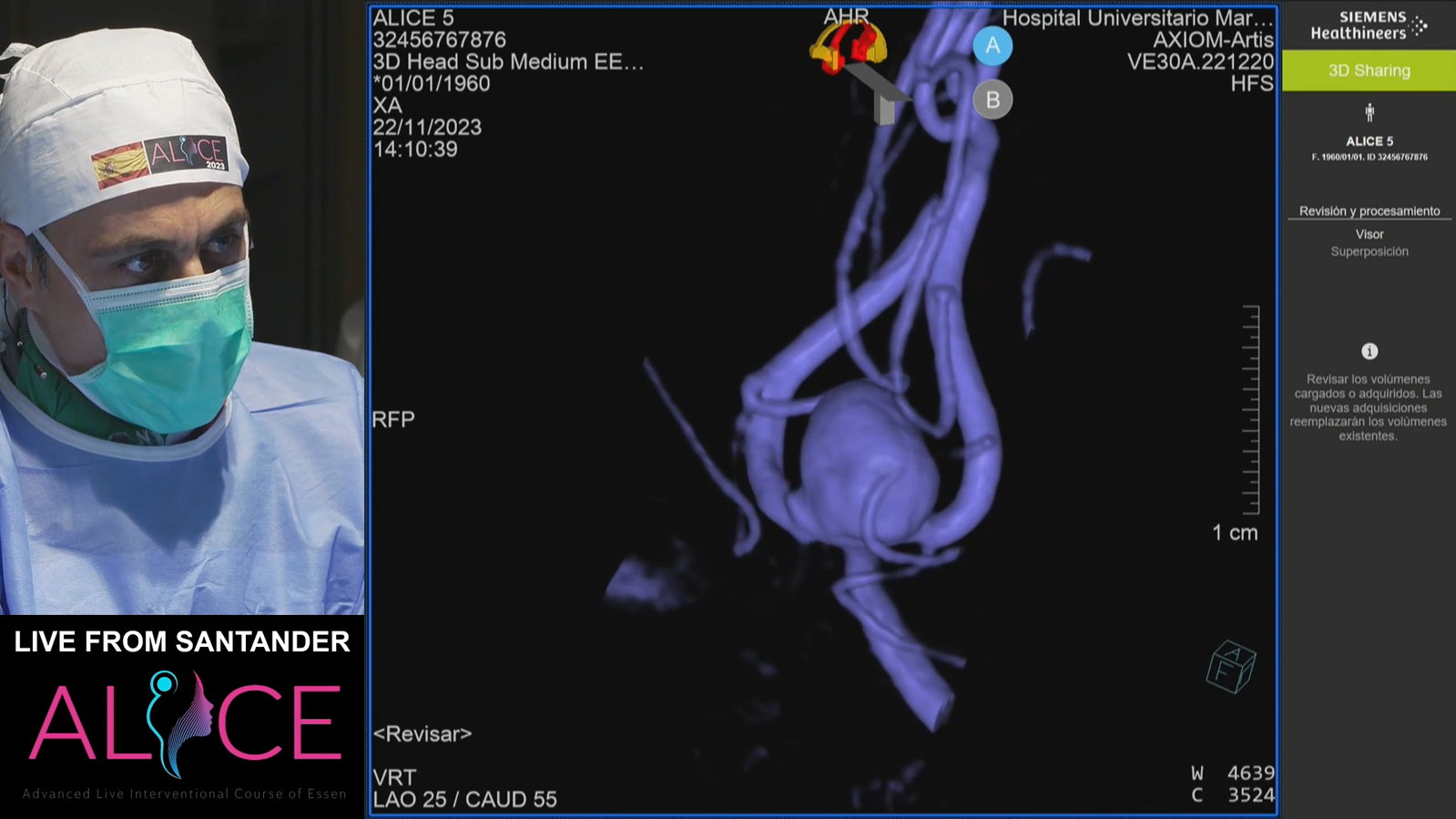The height and width of the screenshot is (819, 1456).
Task: Open the Visor option
Action: coord(1369,234)
